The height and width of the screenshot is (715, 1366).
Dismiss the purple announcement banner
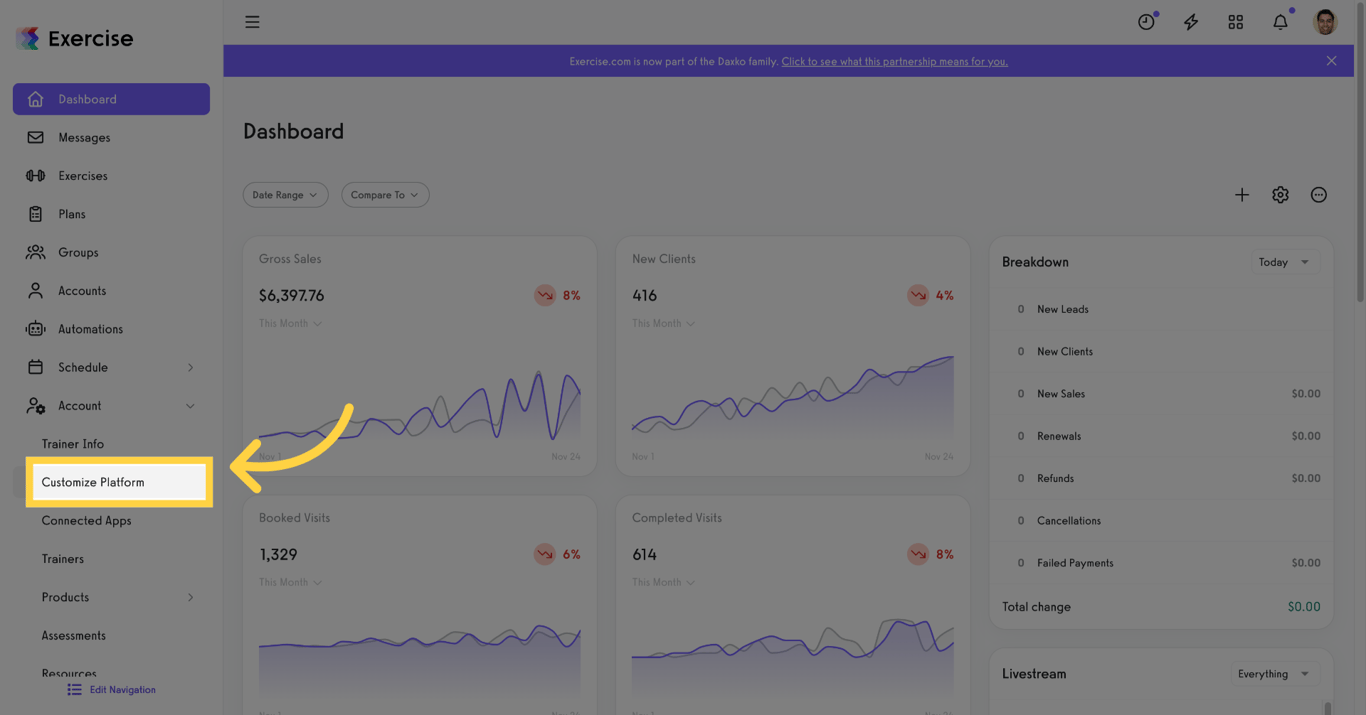[1331, 61]
